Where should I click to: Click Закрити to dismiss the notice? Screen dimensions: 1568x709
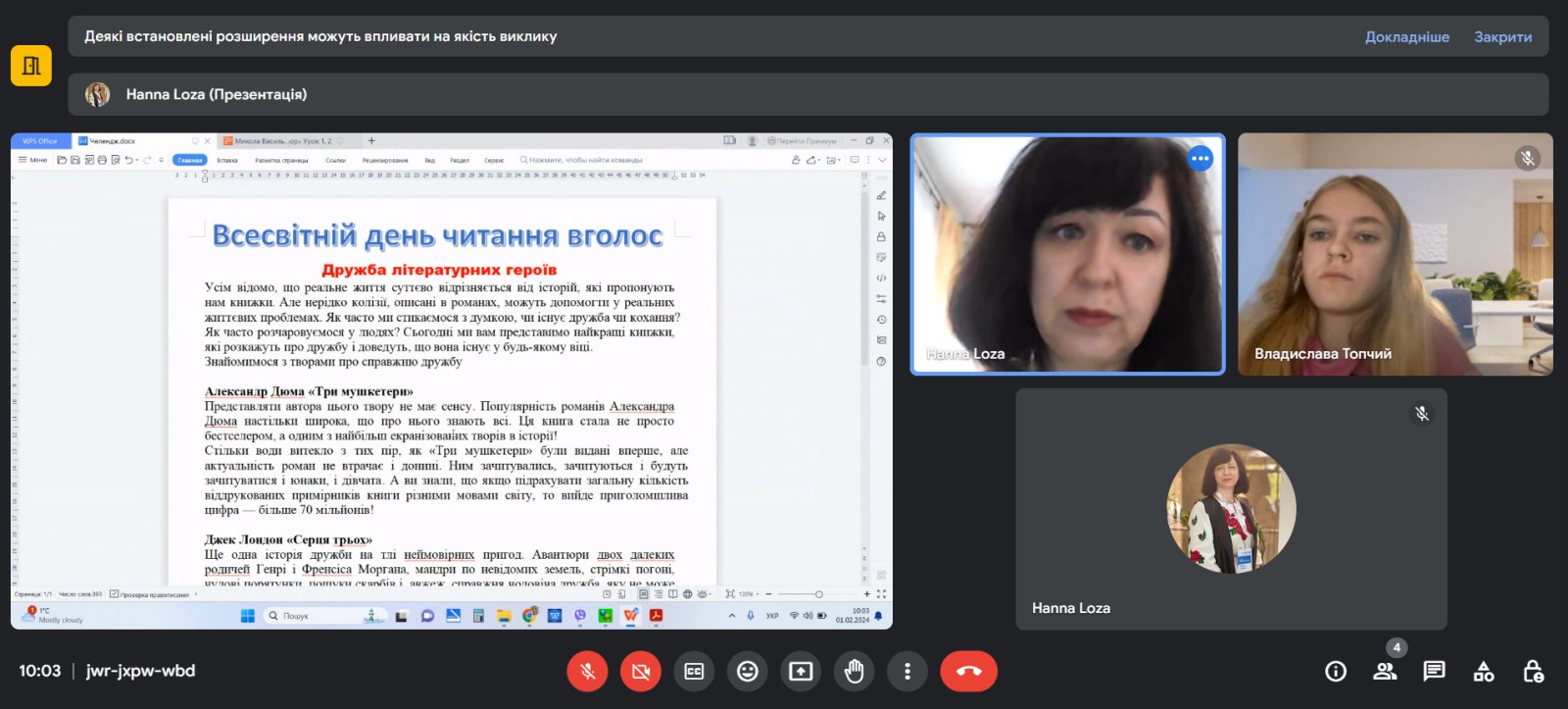(1502, 36)
